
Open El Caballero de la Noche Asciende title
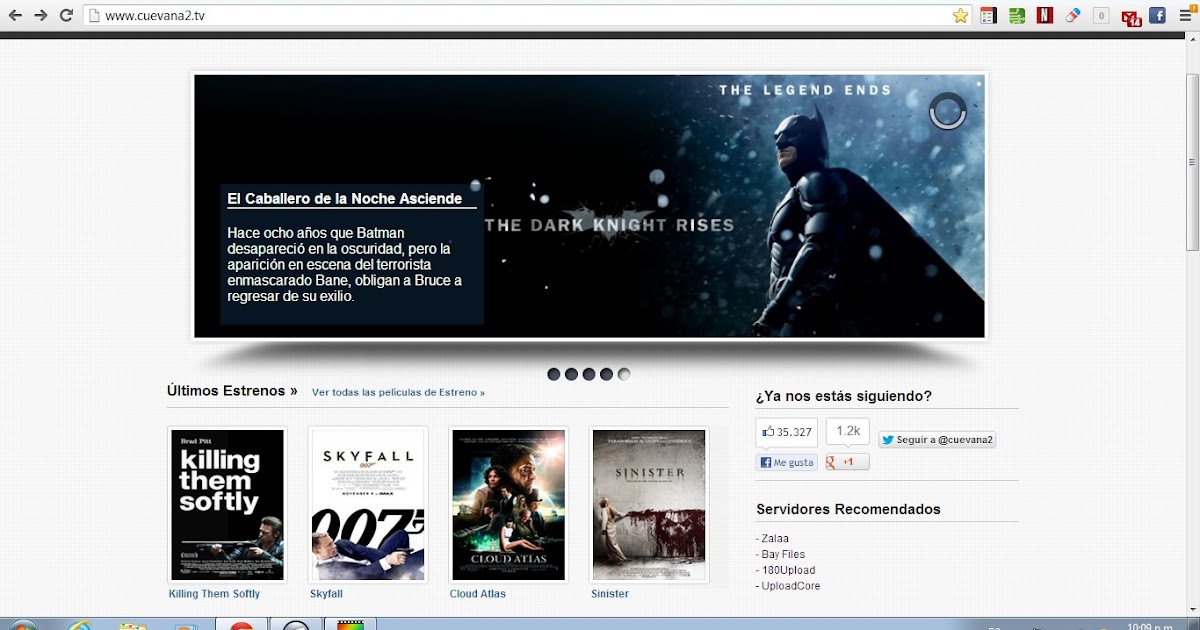(344, 199)
